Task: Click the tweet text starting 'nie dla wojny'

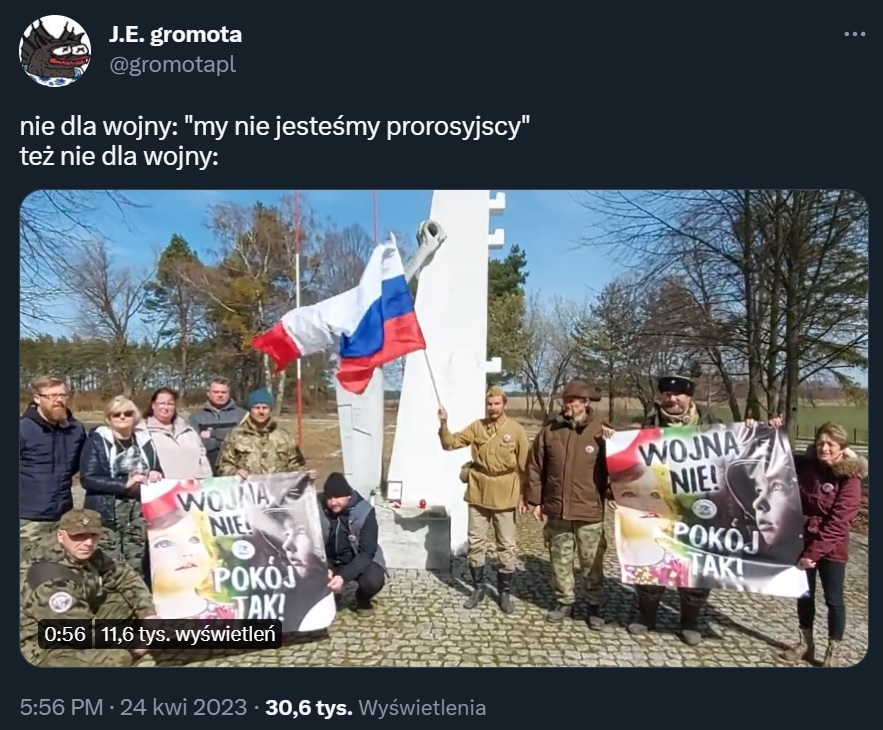Action: 275,127
